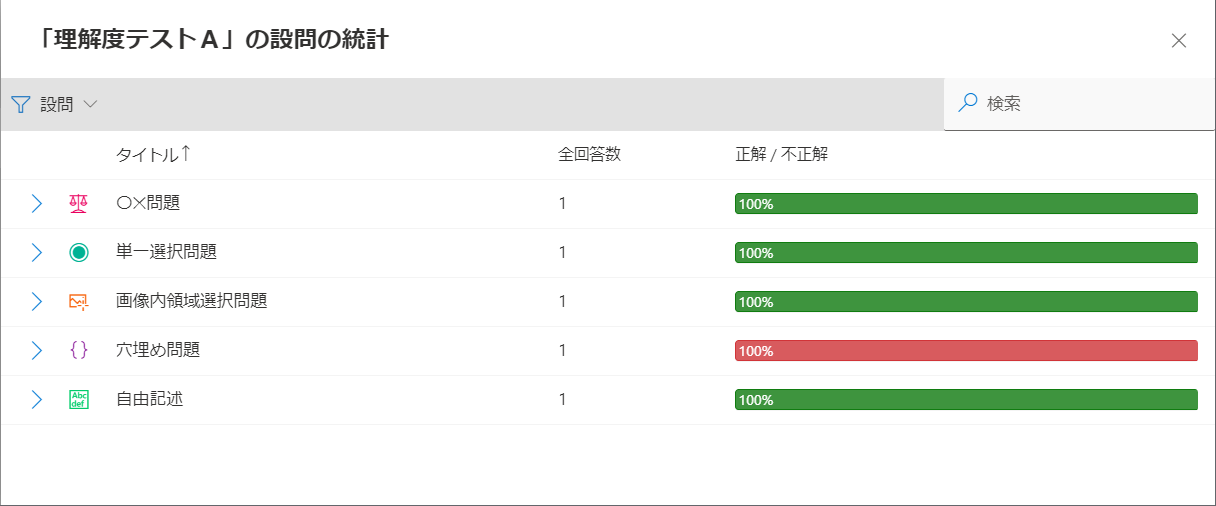This screenshot has width=1216, height=506.
Task: Click the 正解 / 不正解 column header
Action: point(782,155)
